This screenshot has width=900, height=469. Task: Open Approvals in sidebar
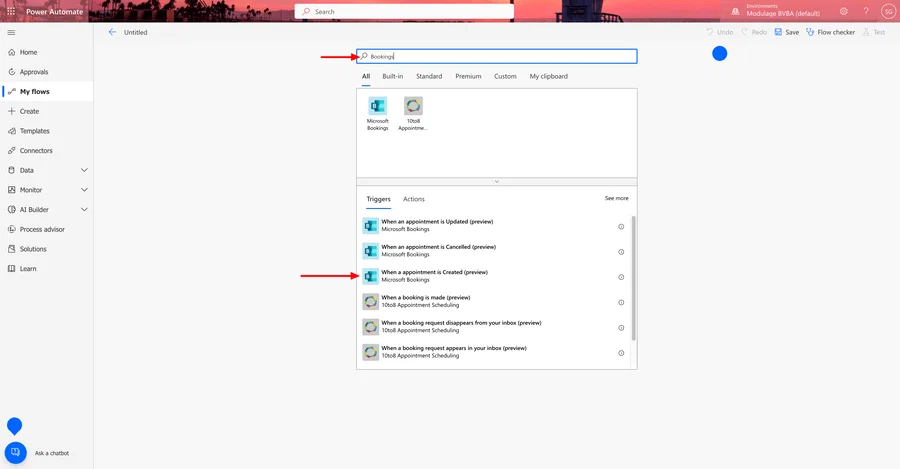click(x=46, y=72)
